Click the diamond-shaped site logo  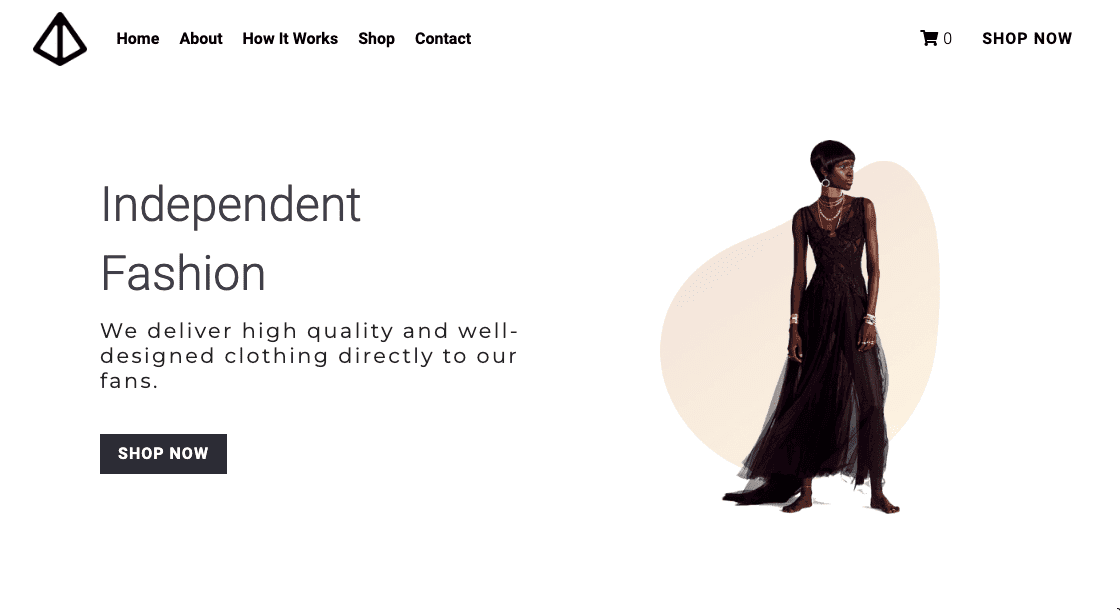pos(60,39)
